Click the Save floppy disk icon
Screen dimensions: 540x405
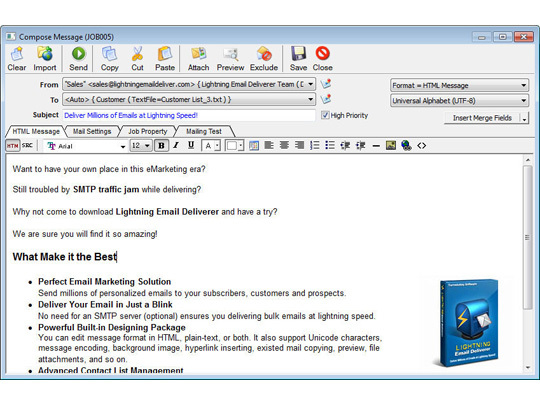[x=298, y=59]
